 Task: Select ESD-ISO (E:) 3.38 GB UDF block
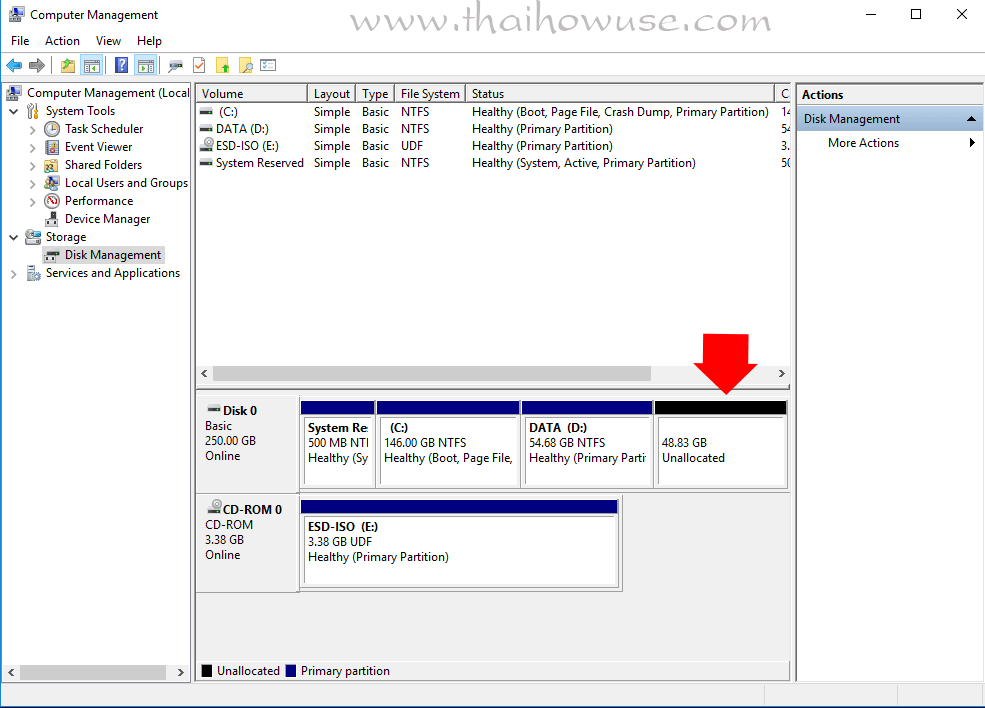(460, 543)
